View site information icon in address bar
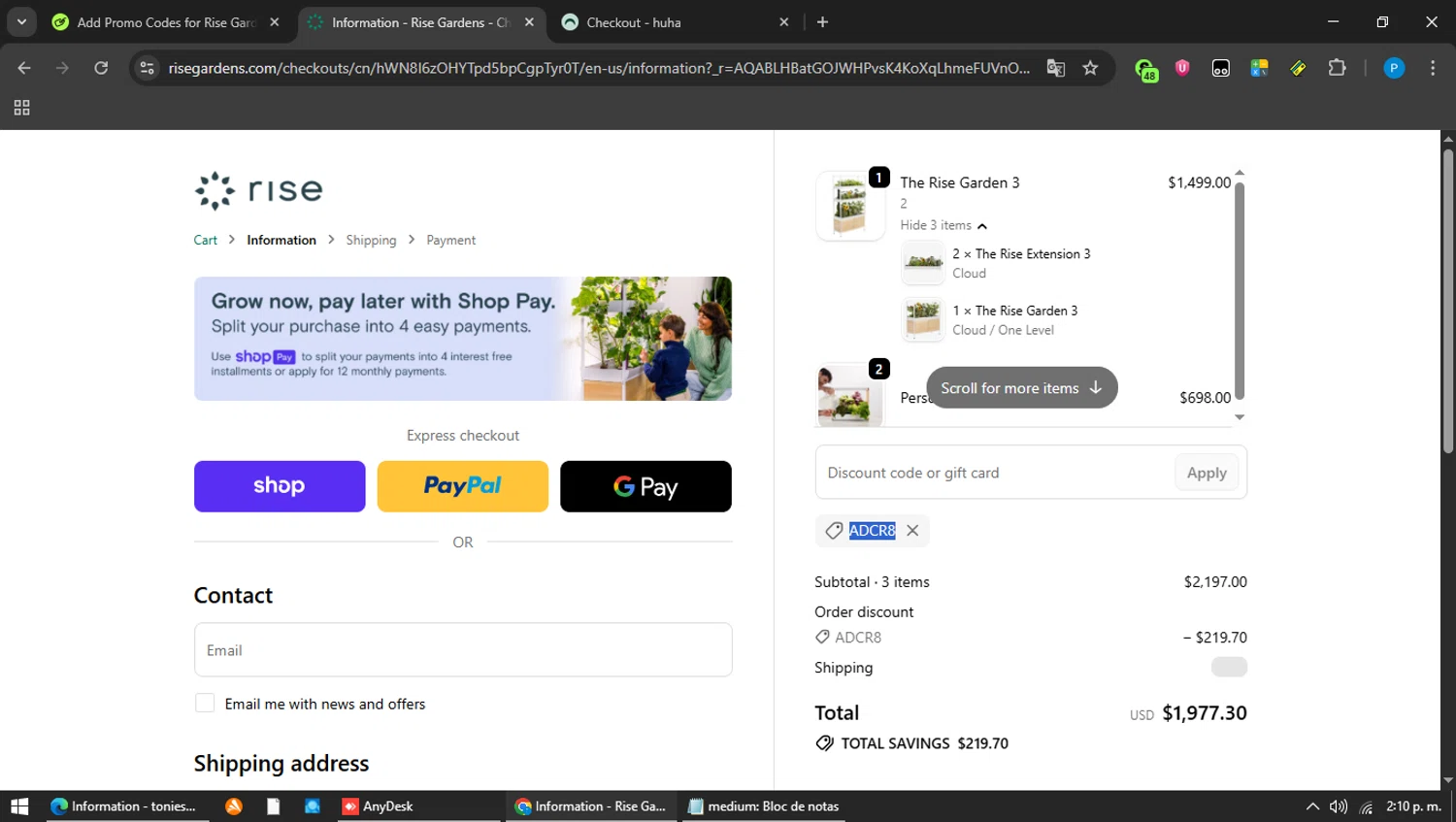 click(147, 68)
